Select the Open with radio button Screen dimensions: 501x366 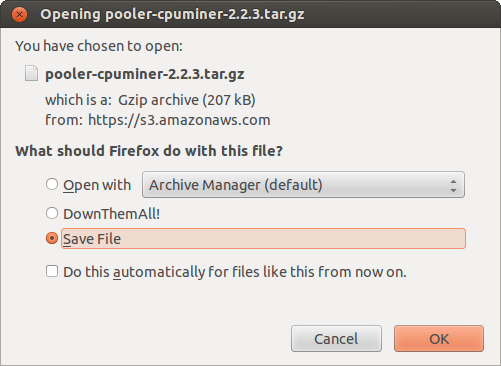pyautogui.click(x=52, y=184)
